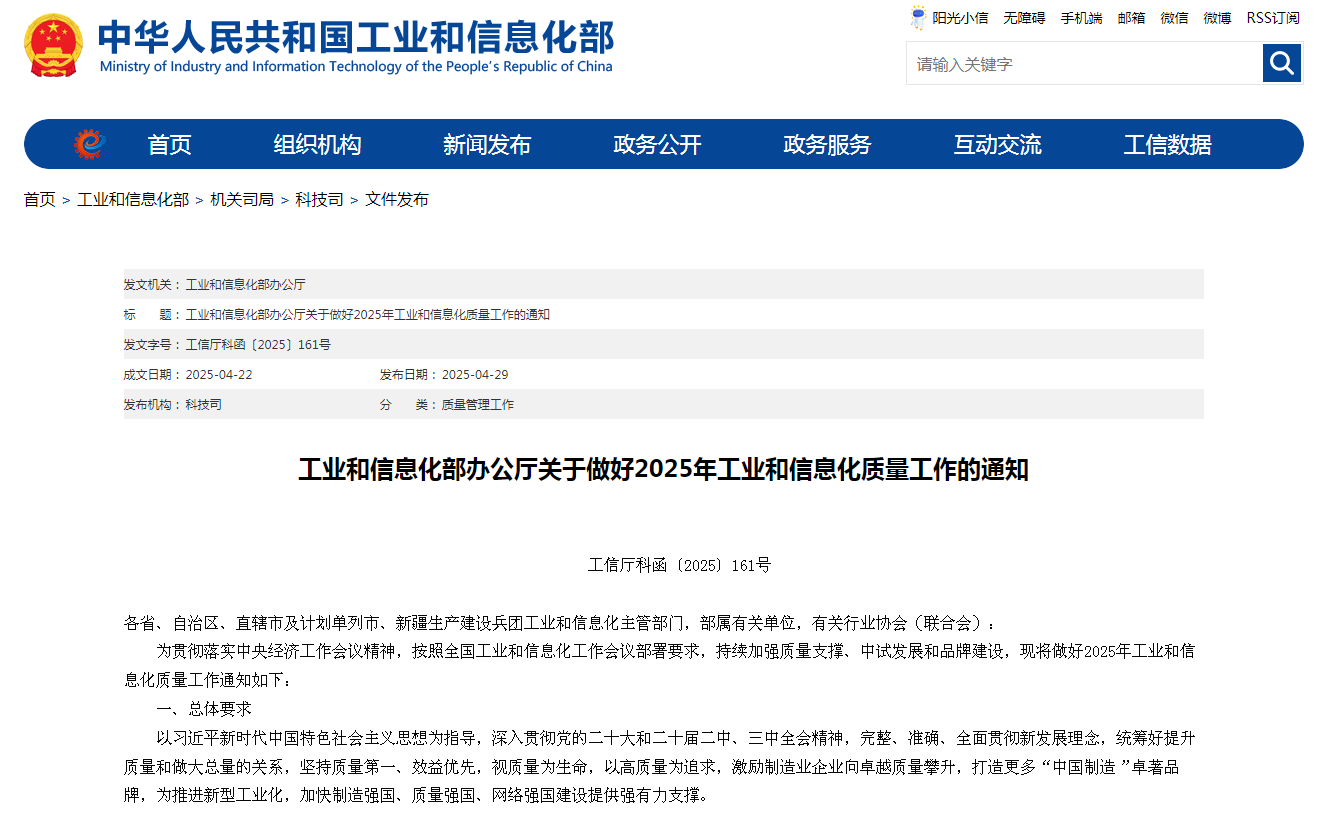Screen dimensions: 1337x814
Task: Click the English ministry name subtitle
Action: (356, 67)
